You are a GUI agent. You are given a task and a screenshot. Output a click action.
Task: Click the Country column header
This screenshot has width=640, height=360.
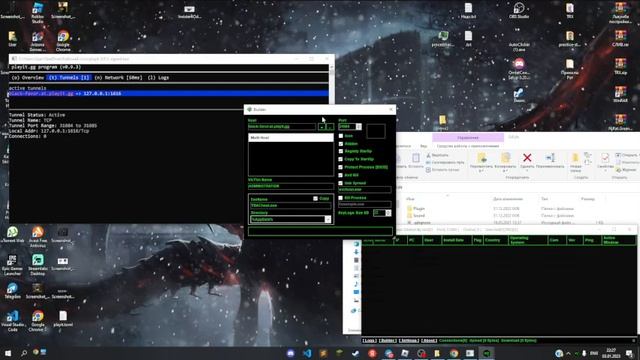coord(496,240)
